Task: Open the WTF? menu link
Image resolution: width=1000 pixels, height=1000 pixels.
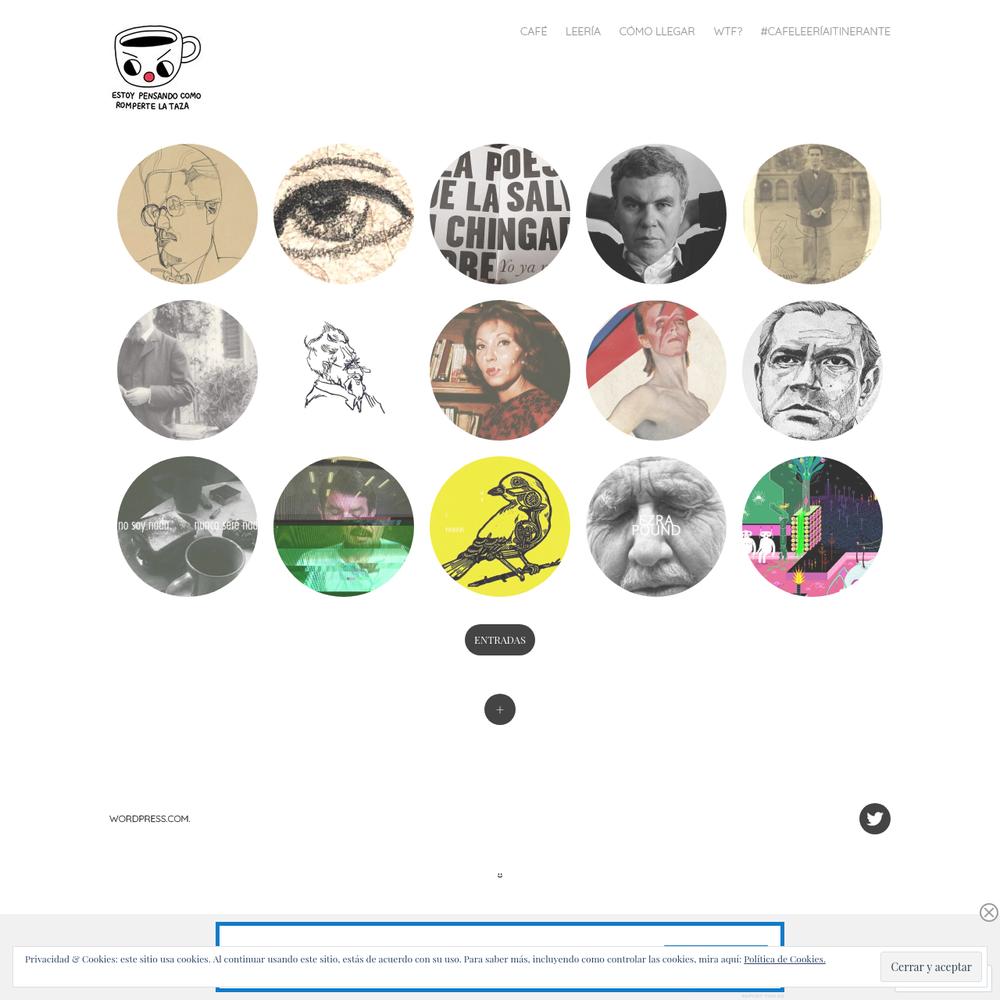Action: pos(728,31)
